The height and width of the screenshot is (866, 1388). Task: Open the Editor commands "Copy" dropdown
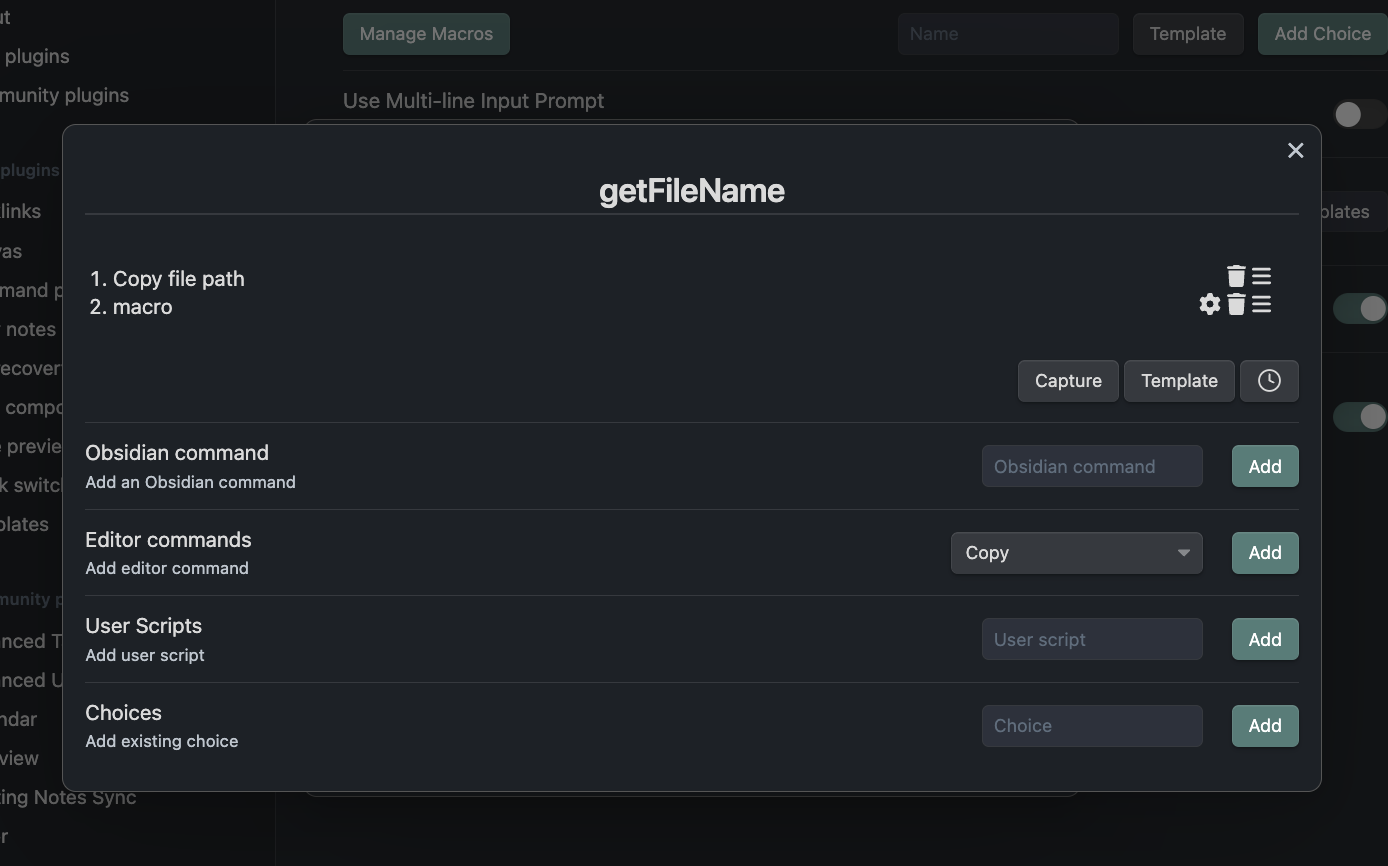click(x=1076, y=553)
